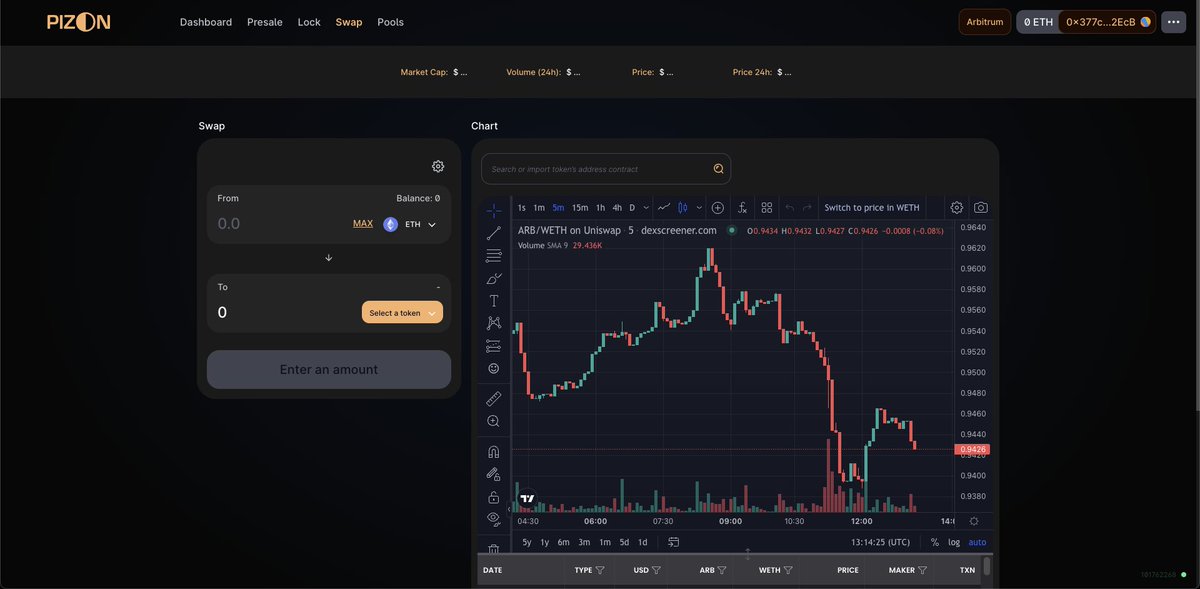This screenshot has width=1200, height=589.
Task: Select the brush drawing tool
Action: point(493,278)
